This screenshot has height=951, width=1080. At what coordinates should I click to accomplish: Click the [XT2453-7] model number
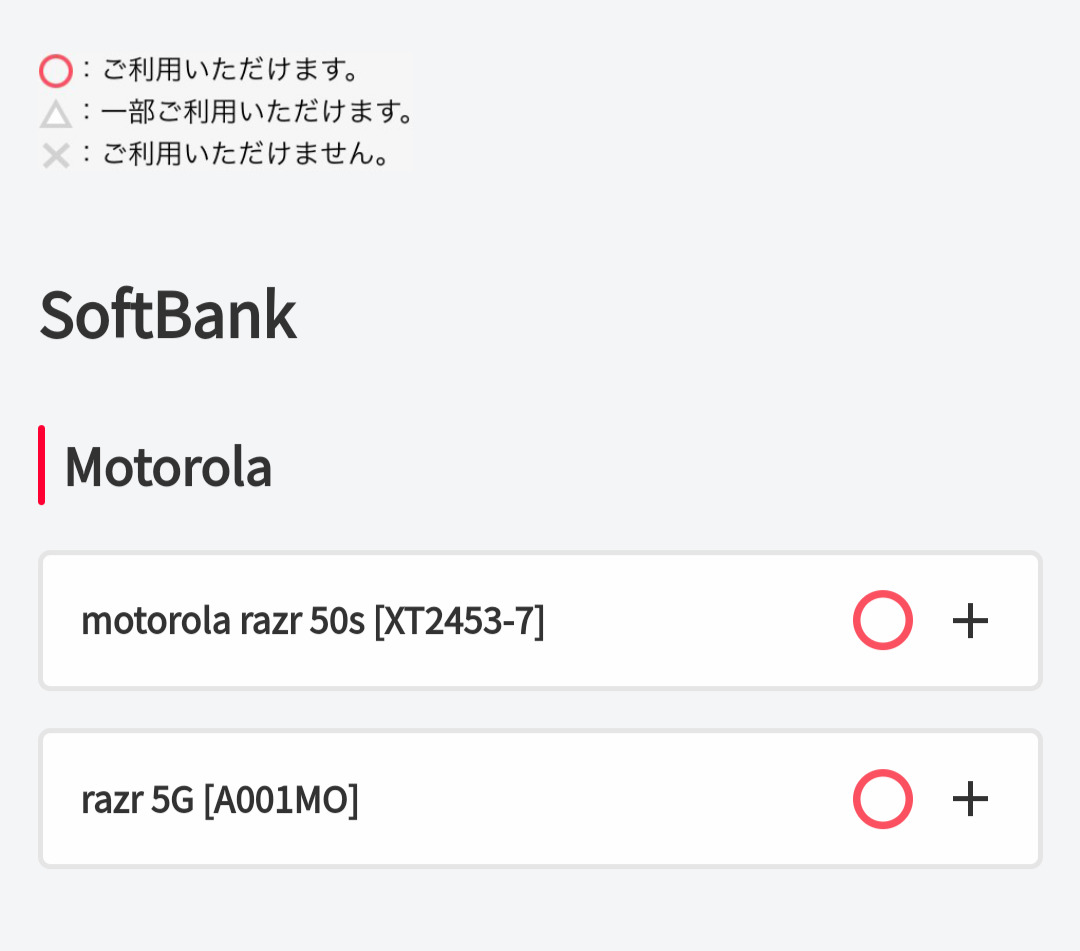(x=458, y=621)
